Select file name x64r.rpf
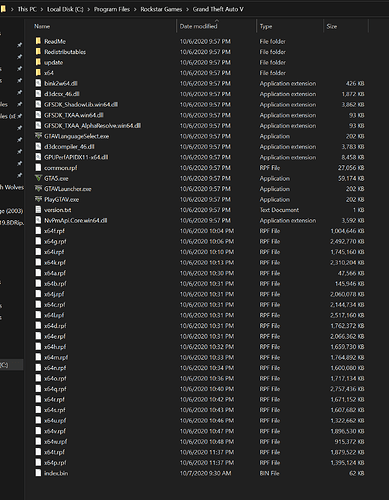This screenshot has height=500, width=389. click(x=54, y=399)
